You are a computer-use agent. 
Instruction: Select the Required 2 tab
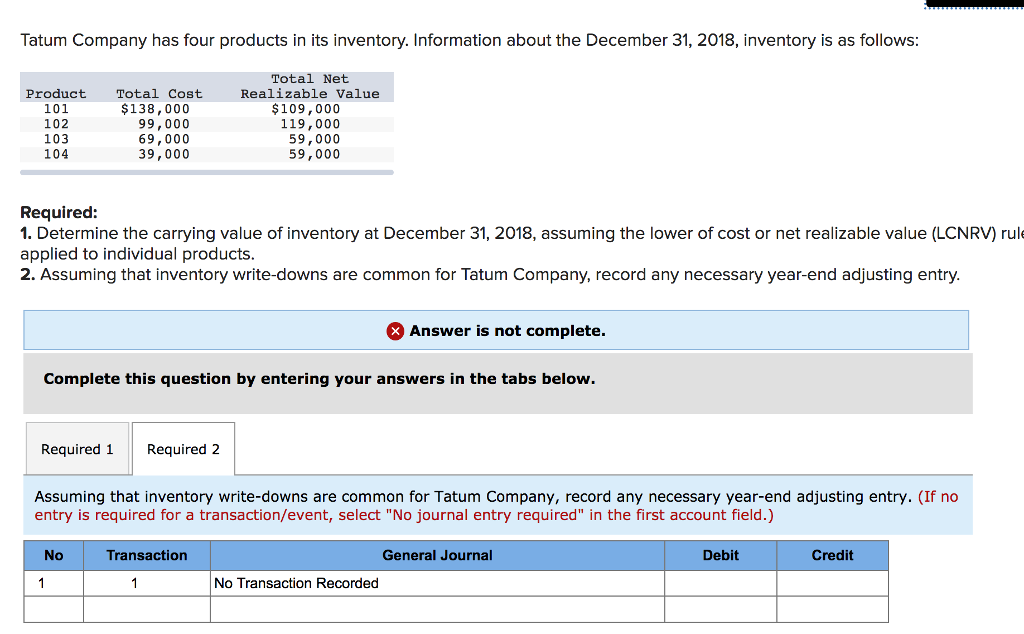coord(183,448)
